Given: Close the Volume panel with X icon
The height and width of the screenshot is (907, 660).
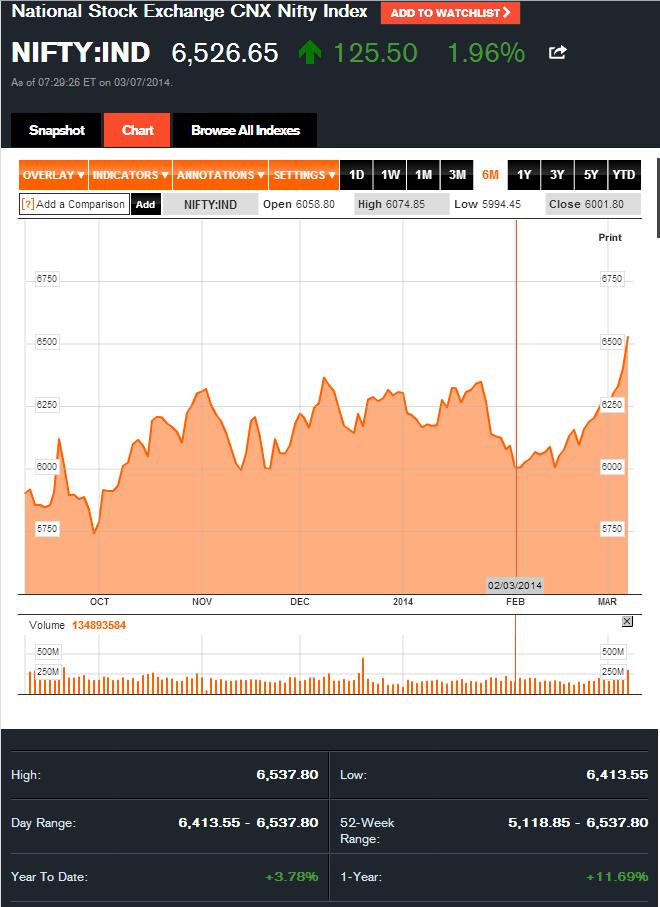Looking at the screenshot, I should click(627, 621).
